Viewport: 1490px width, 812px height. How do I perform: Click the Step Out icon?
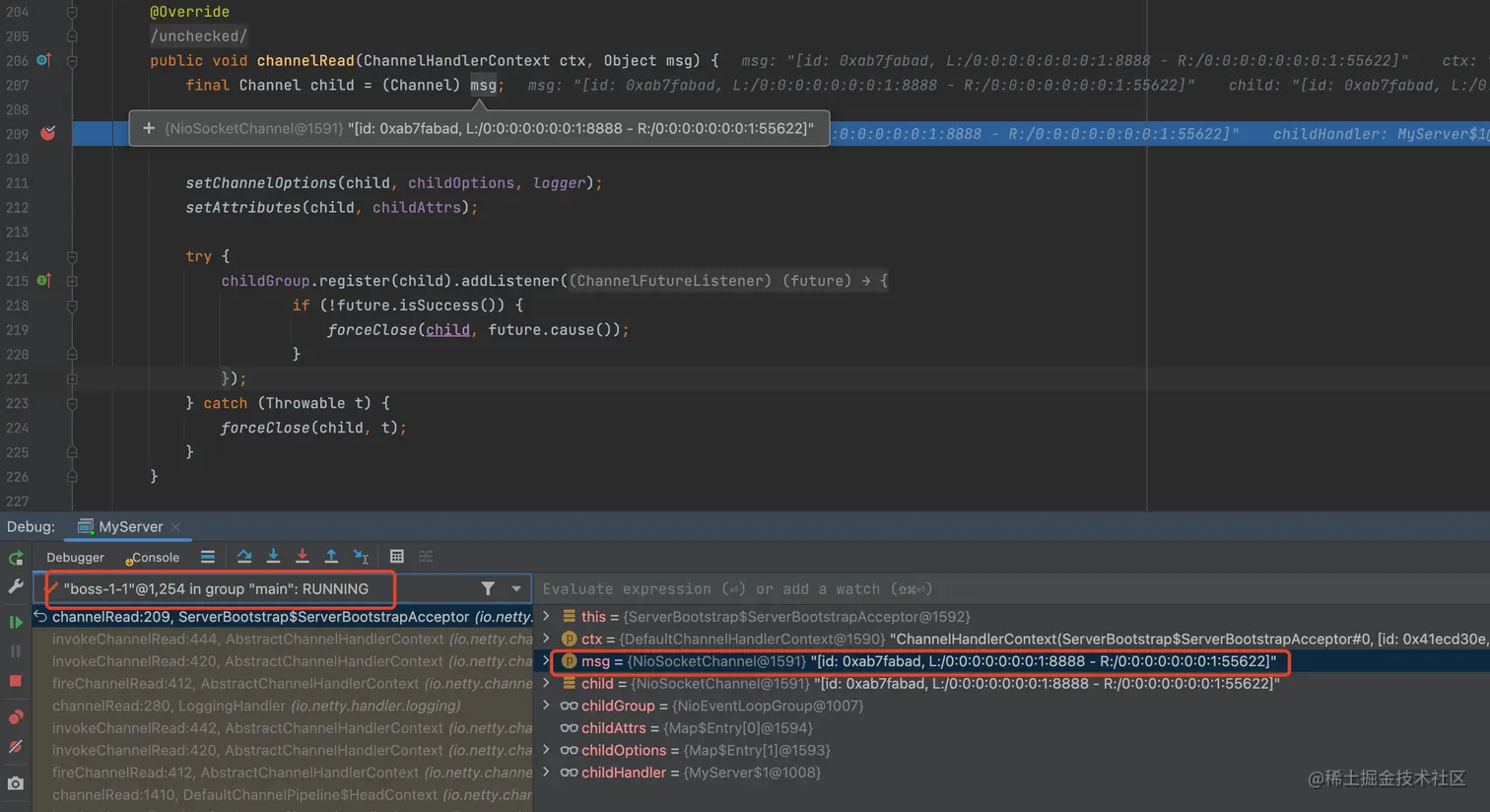pyautogui.click(x=331, y=557)
